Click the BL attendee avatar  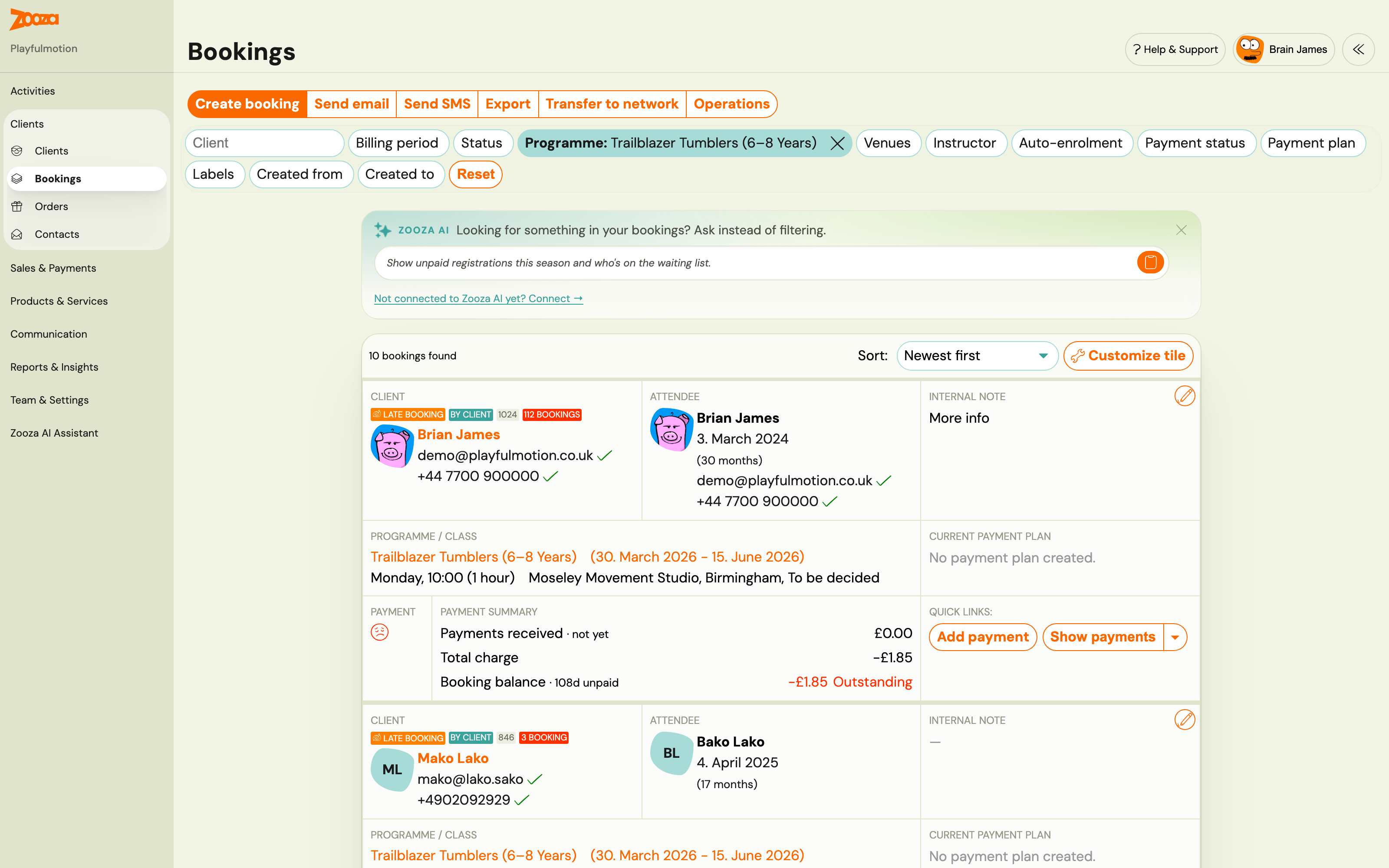(x=671, y=753)
